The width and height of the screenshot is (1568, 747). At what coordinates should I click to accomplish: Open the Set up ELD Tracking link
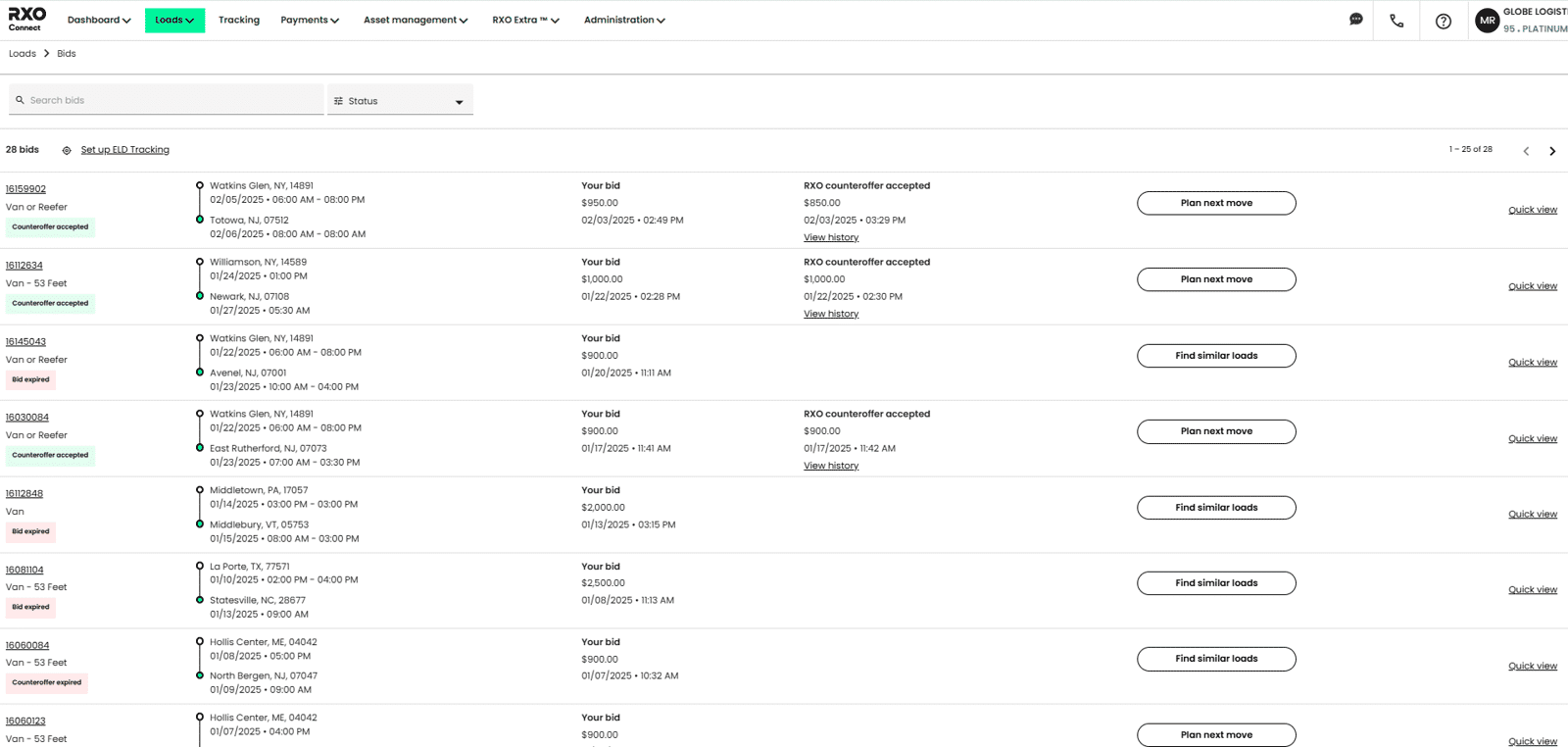(124, 150)
